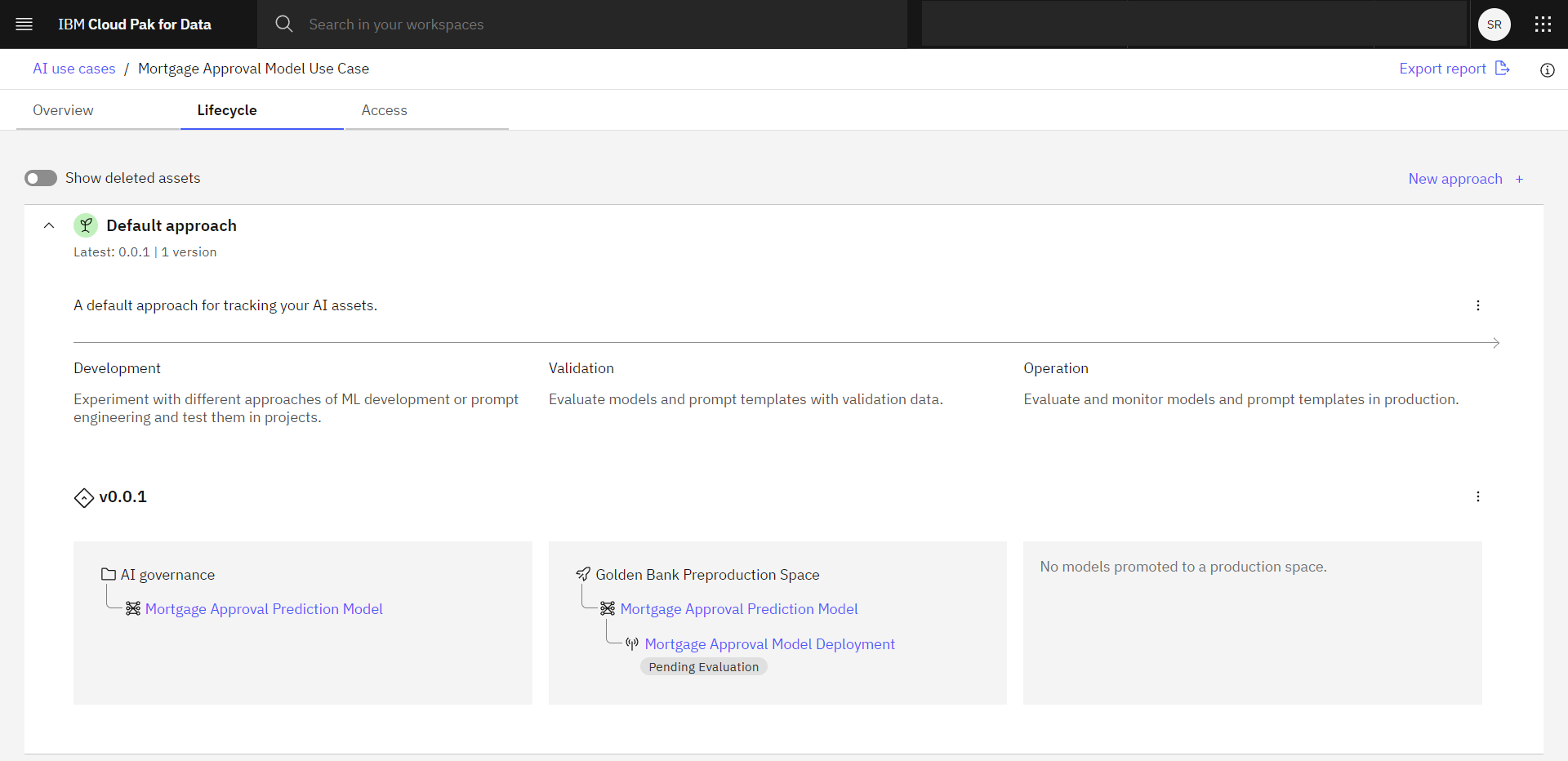1568x761 pixels.
Task: Click the Default approach sprout icon
Action: [86, 225]
